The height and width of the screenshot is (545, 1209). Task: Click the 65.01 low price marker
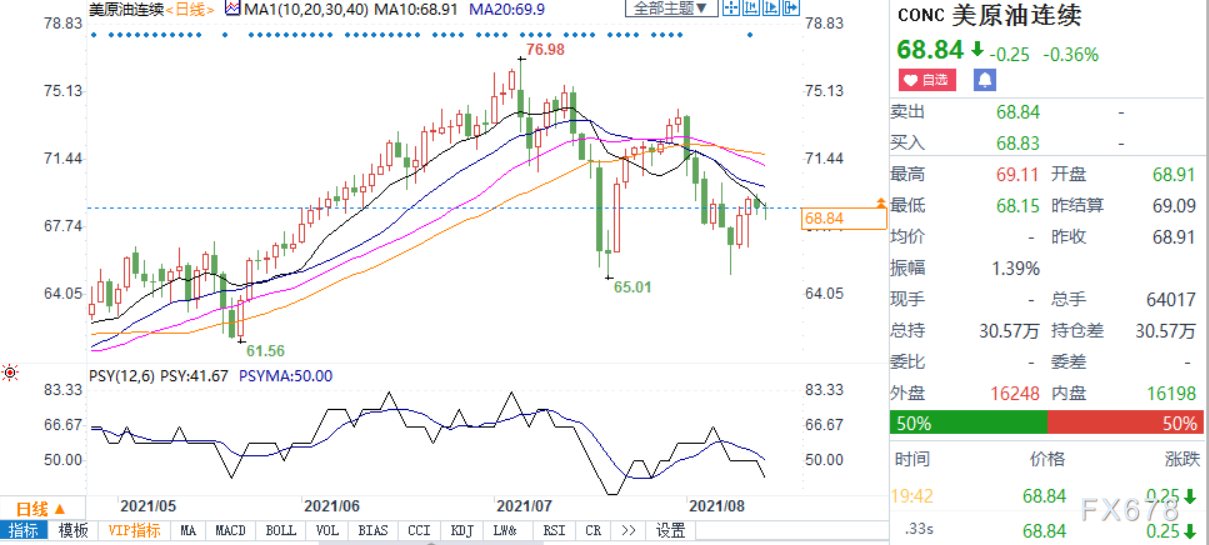click(632, 286)
